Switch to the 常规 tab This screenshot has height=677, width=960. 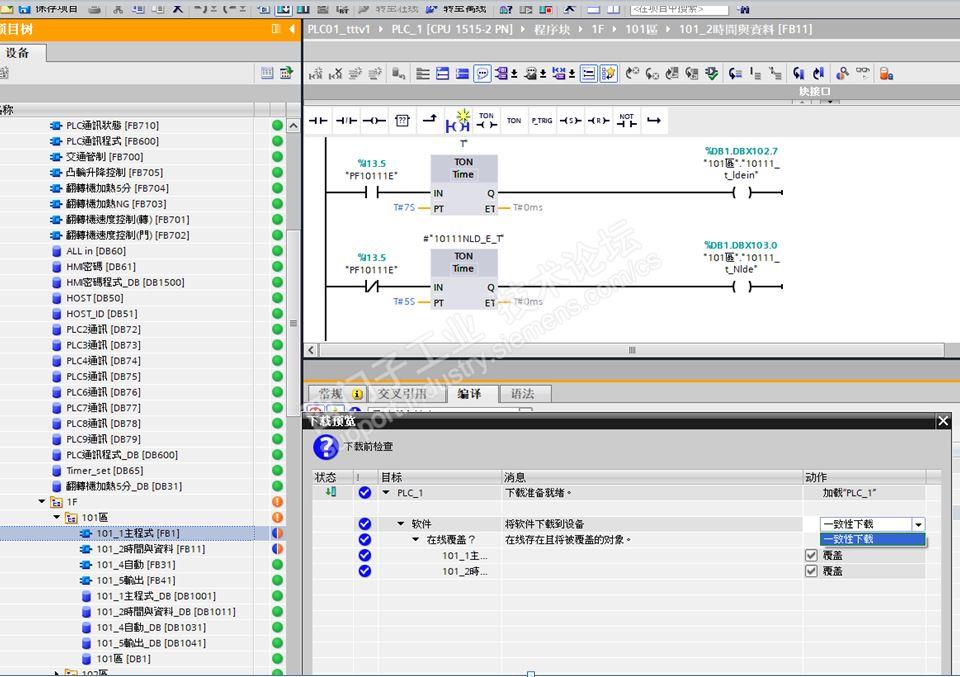point(336,394)
